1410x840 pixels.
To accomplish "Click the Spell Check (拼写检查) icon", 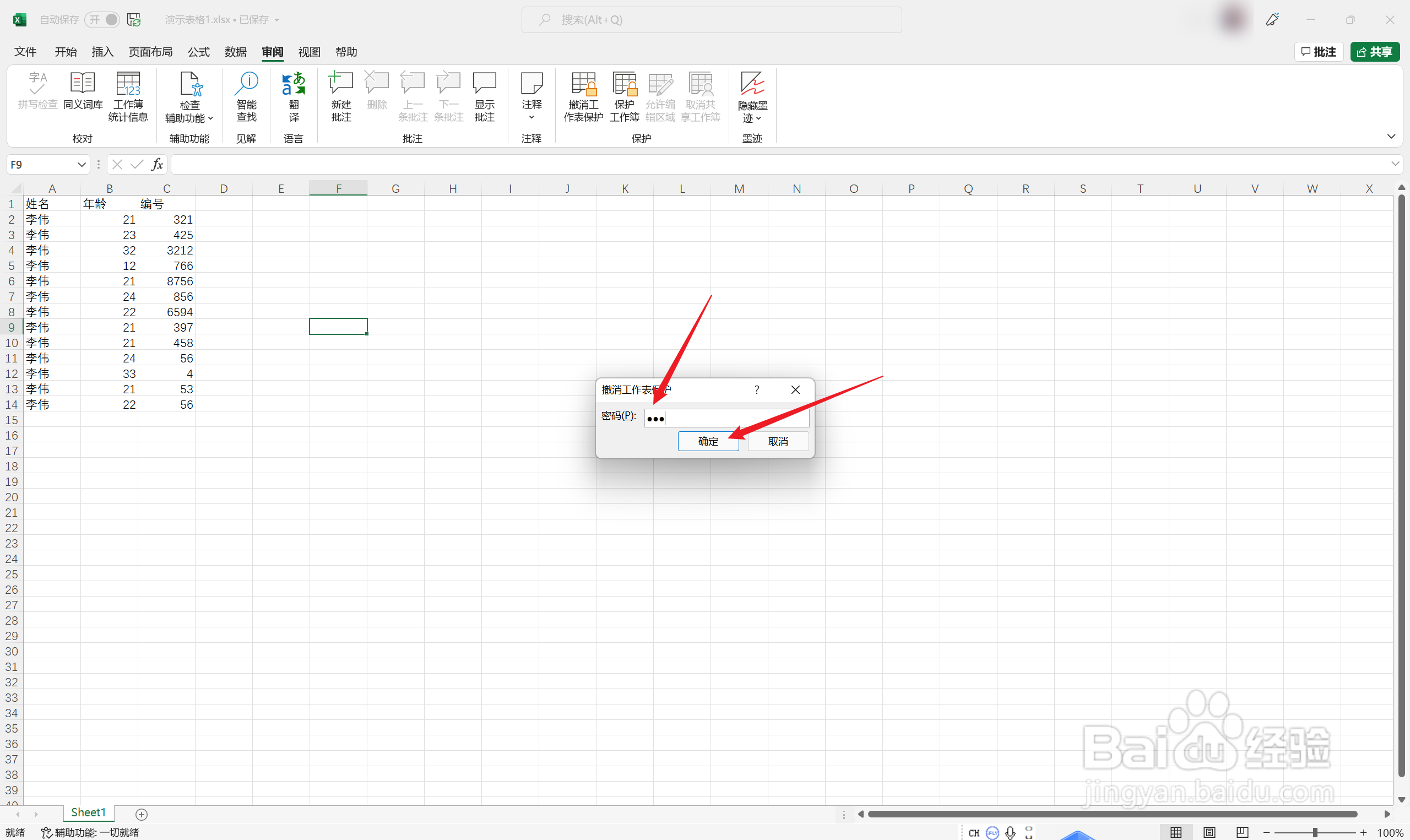I will 38,89.
